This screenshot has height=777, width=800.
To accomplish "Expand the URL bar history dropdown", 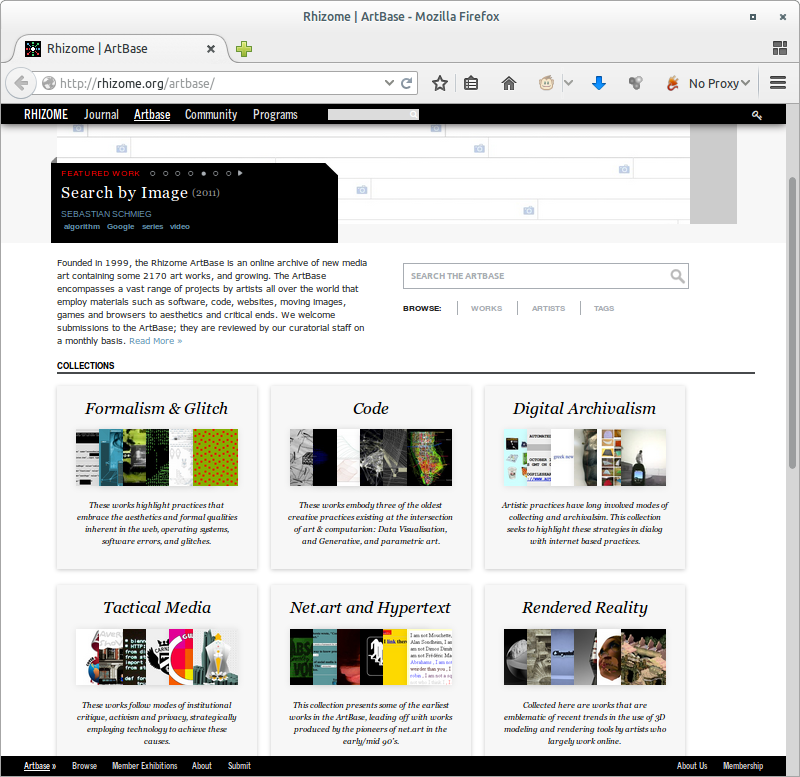I will pos(389,84).
